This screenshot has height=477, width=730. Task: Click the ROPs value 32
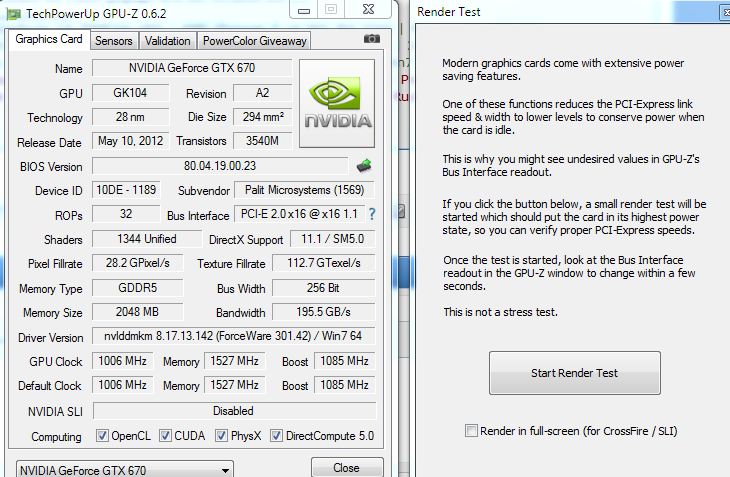click(x=126, y=214)
